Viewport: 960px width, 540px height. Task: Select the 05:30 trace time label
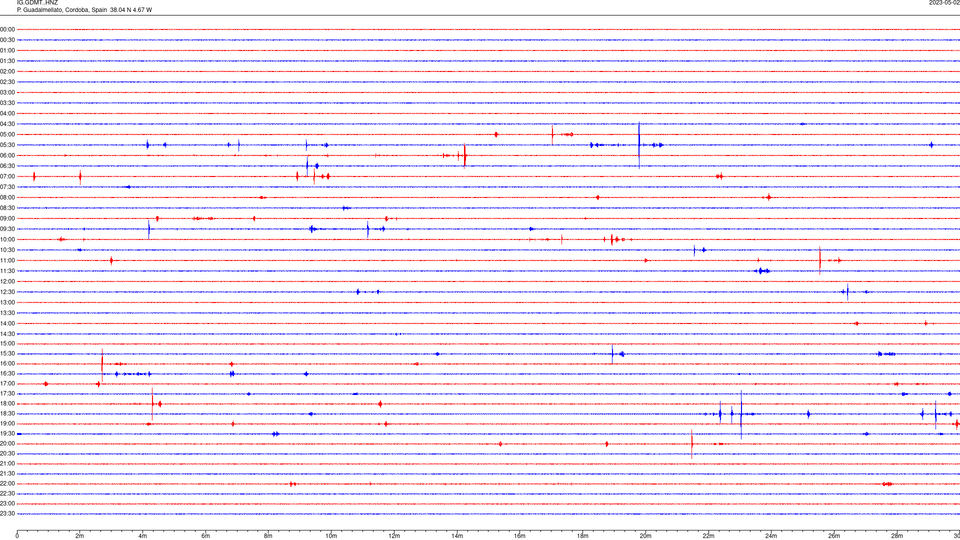coord(7,145)
